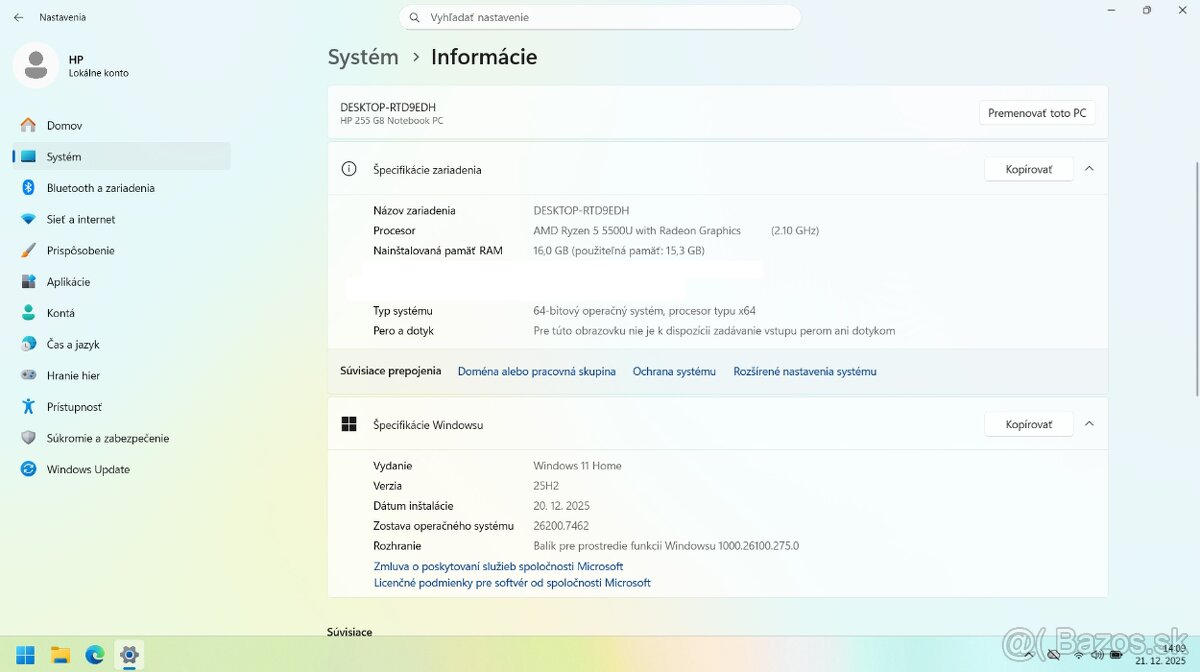1200x672 pixels.
Task: Click the back arrow in Nastavenia header
Action: (x=18, y=17)
